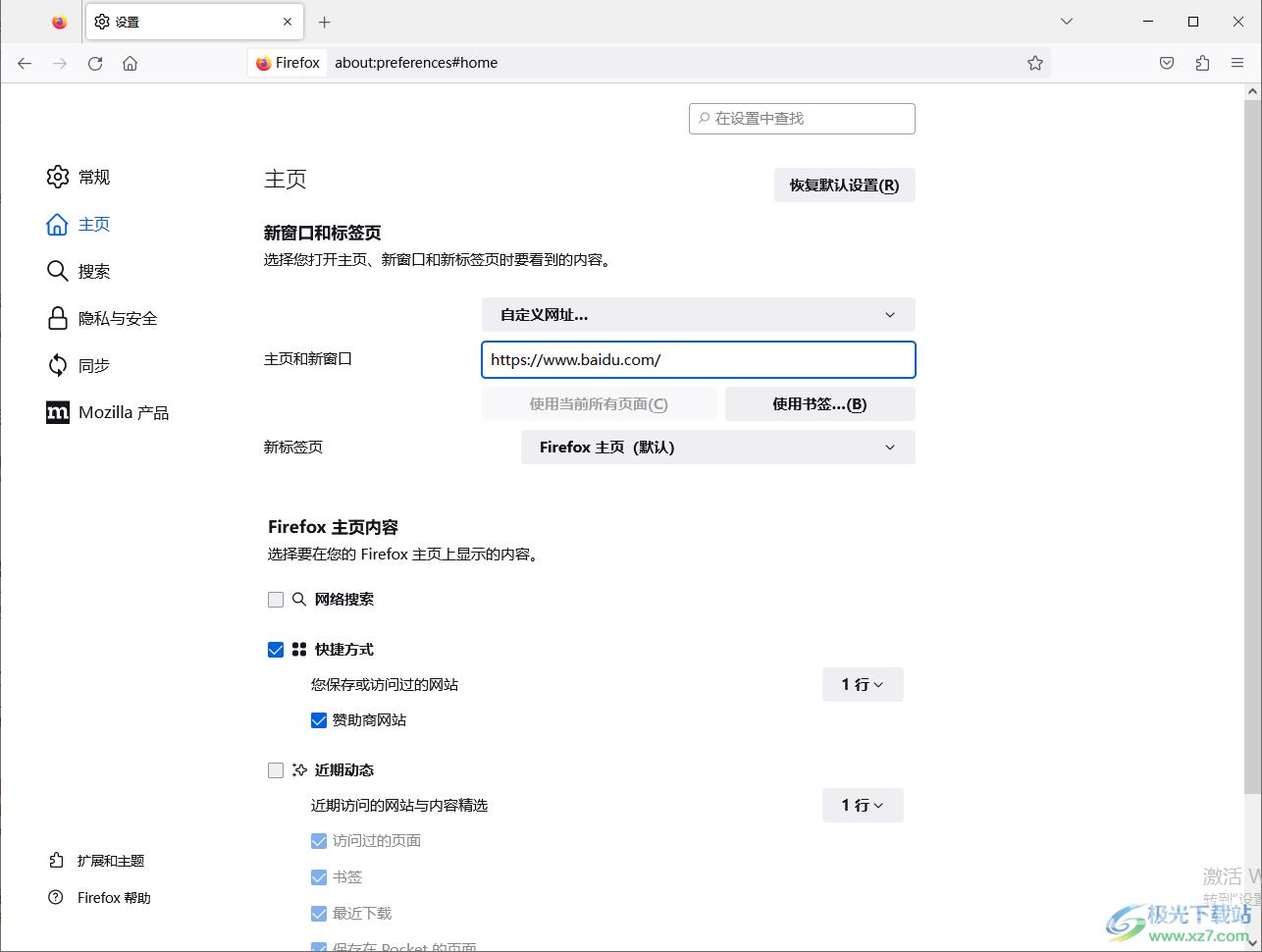Click the 近期访问的网站与内容精选 text
This screenshot has width=1262, height=952.
point(399,805)
